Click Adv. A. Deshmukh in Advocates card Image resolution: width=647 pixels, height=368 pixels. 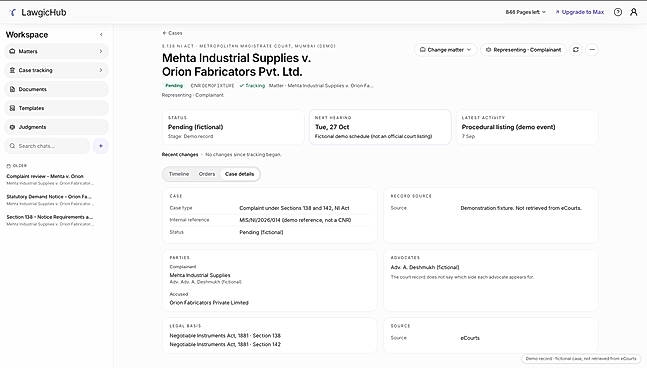425,267
